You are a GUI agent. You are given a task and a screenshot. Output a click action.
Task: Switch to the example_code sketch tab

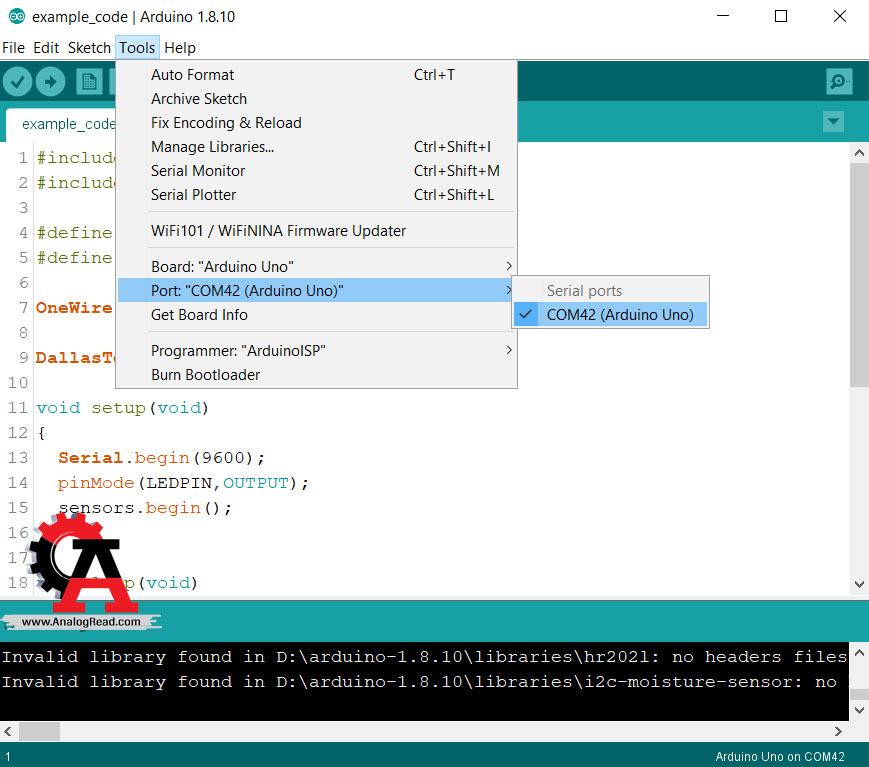[x=61, y=124]
